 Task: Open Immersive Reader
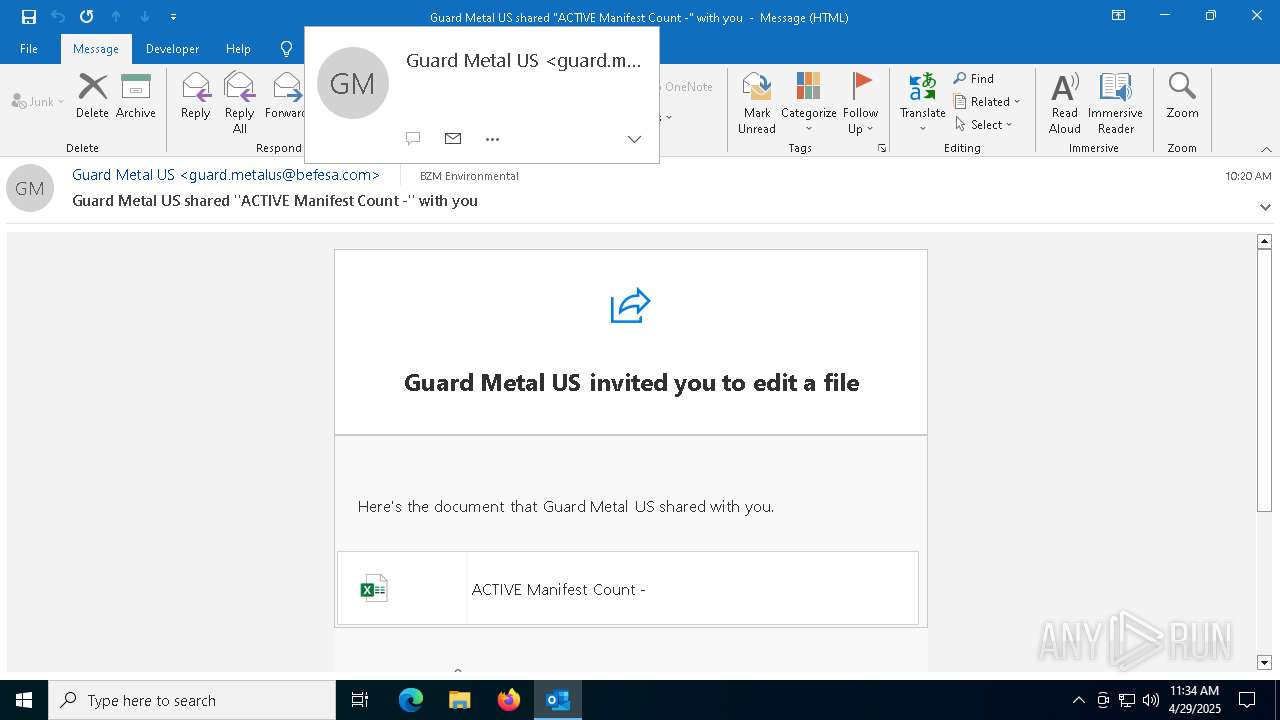pyautogui.click(x=1115, y=102)
